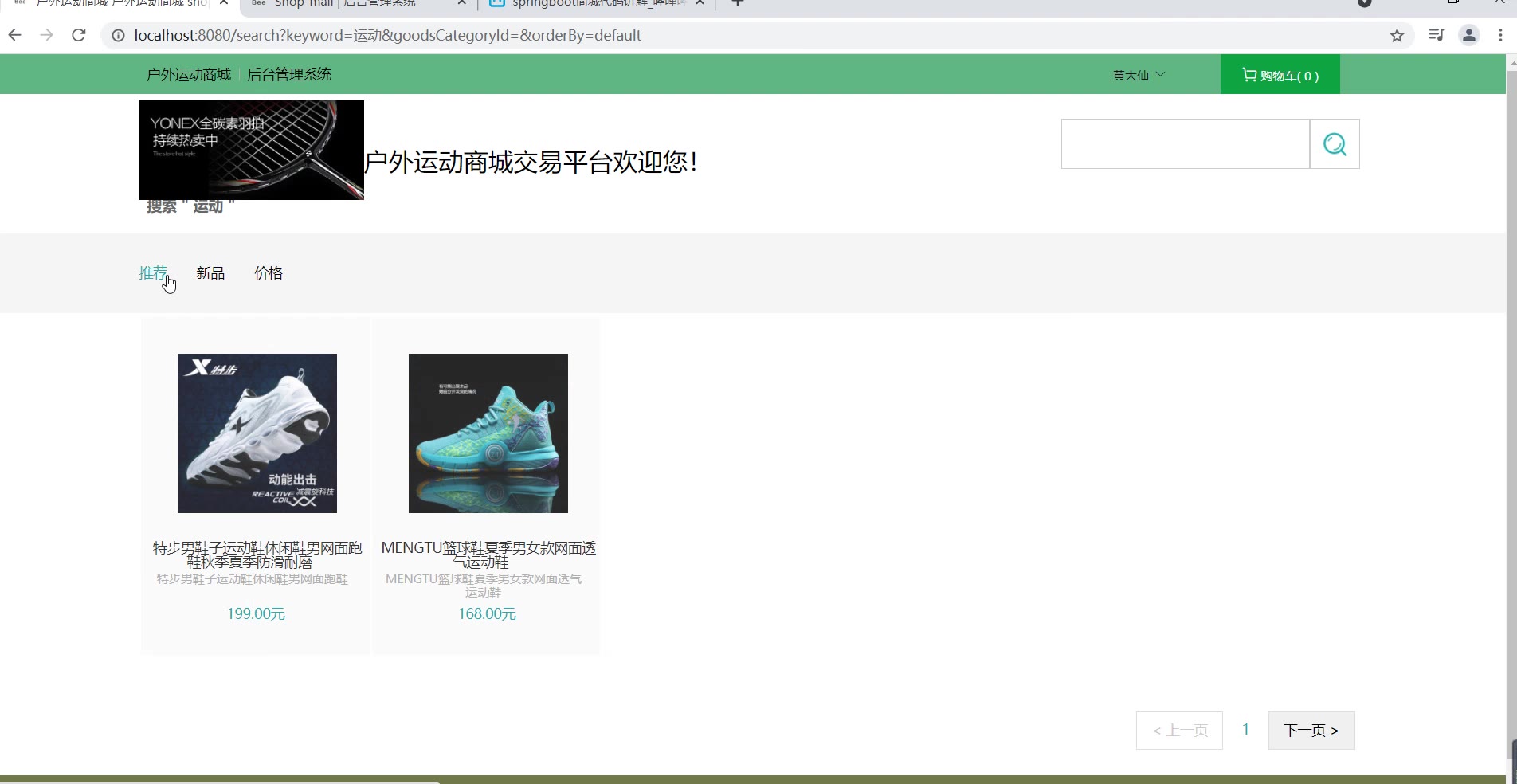View site information icon in address bar
Viewport: 1517px width, 784px height.
pyautogui.click(x=118, y=35)
